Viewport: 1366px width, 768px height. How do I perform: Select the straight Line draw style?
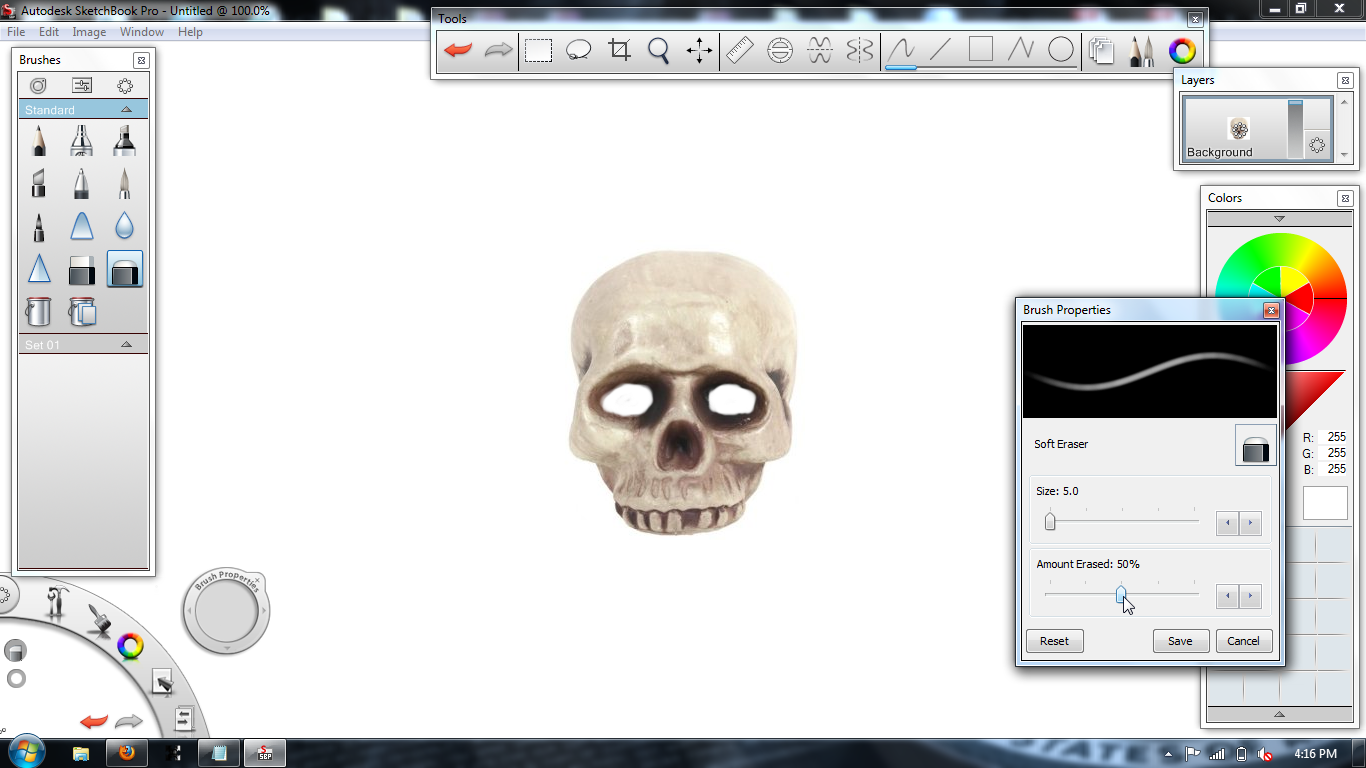point(941,50)
